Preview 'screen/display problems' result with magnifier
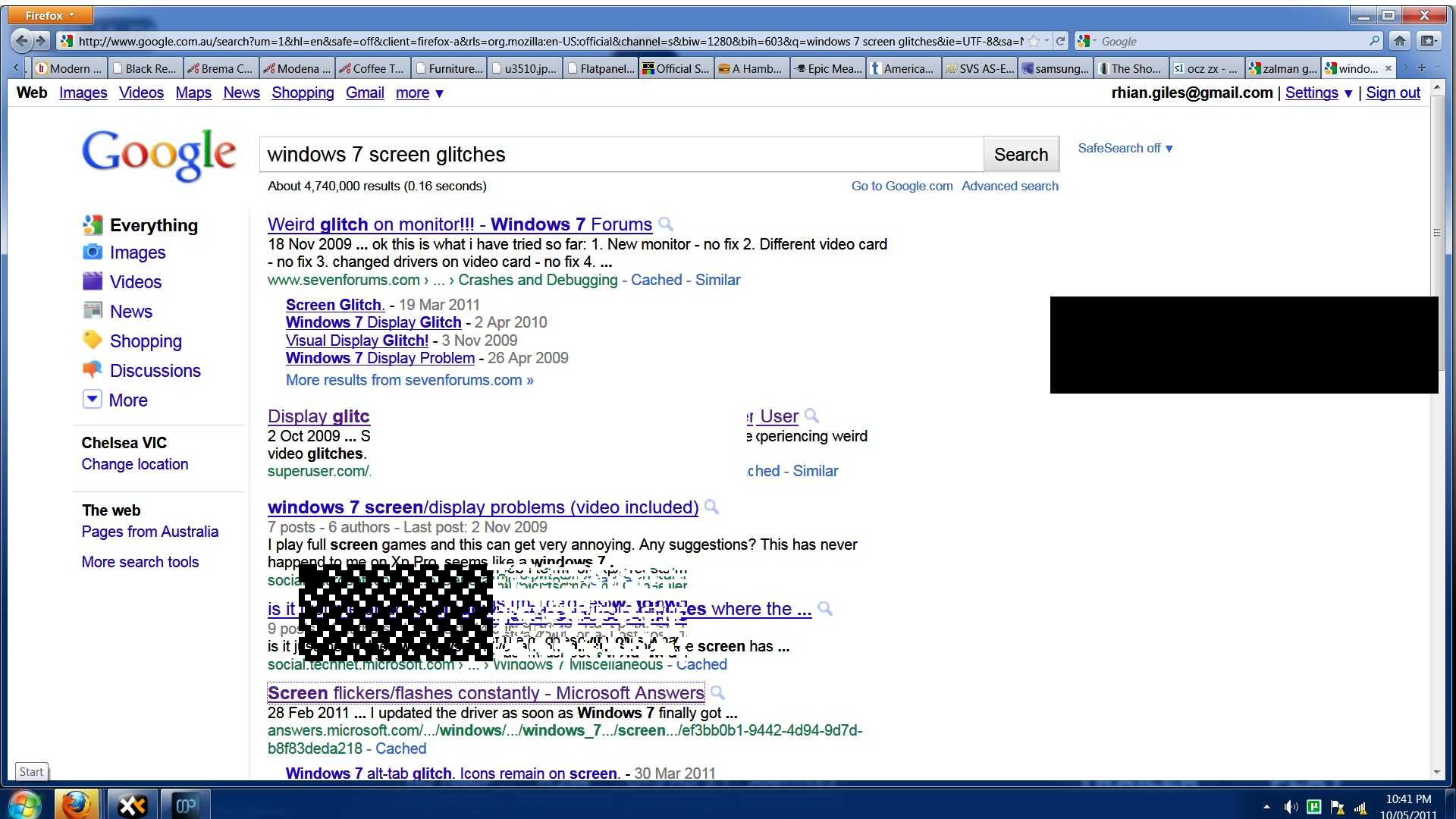The image size is (1456, 819). click(711, 507)
